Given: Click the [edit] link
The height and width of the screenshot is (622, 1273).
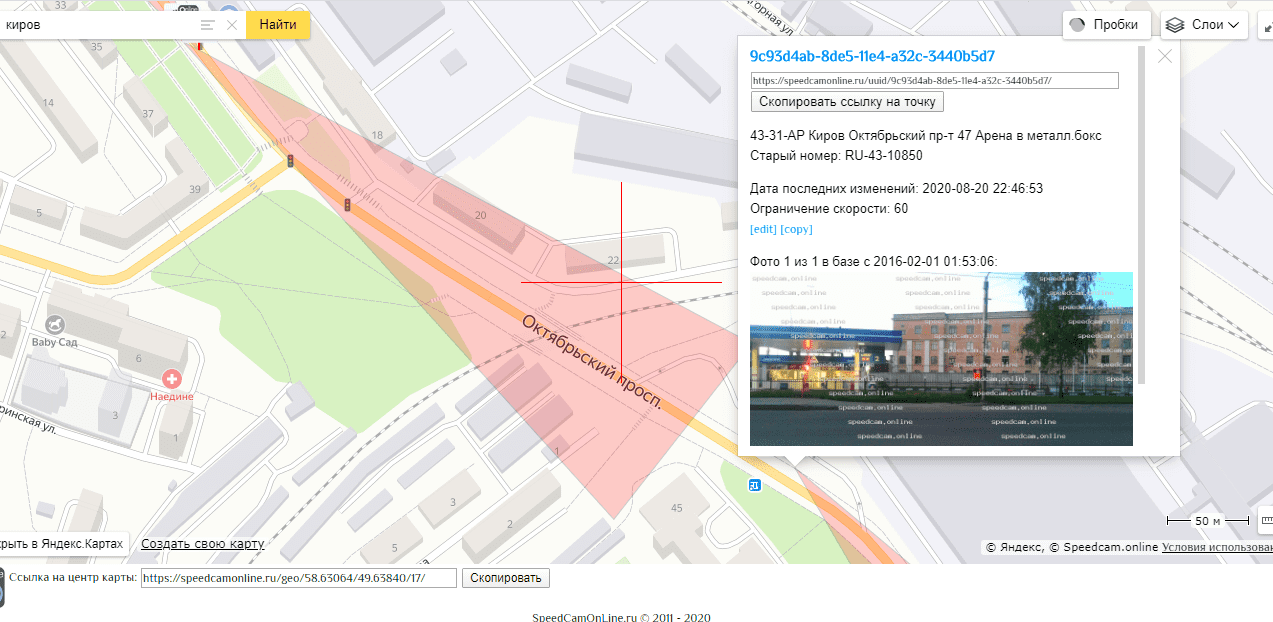Looking at the screenshot, I should 763,229.
